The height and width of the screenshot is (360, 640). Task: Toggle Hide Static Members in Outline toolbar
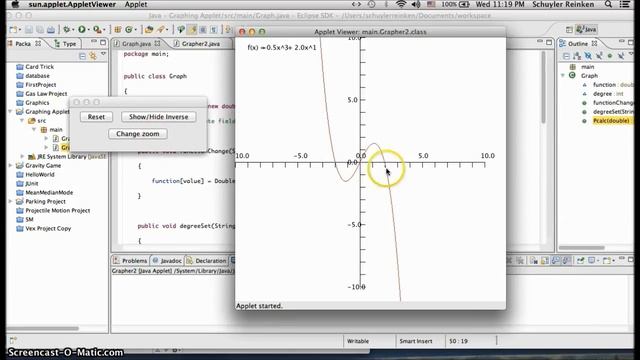599,56
